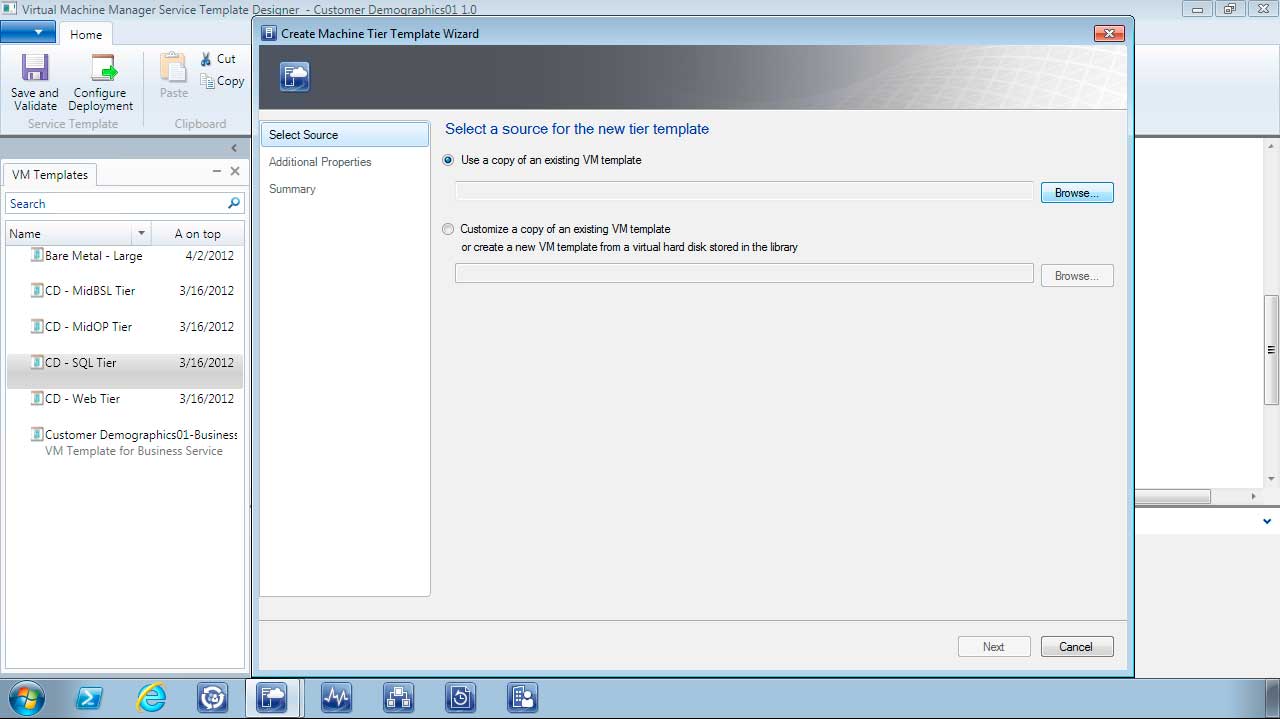Open the fourth taskbar app with circular arrows
The height and width of the screenshot is (719, 1280).
tap(213, 698)
